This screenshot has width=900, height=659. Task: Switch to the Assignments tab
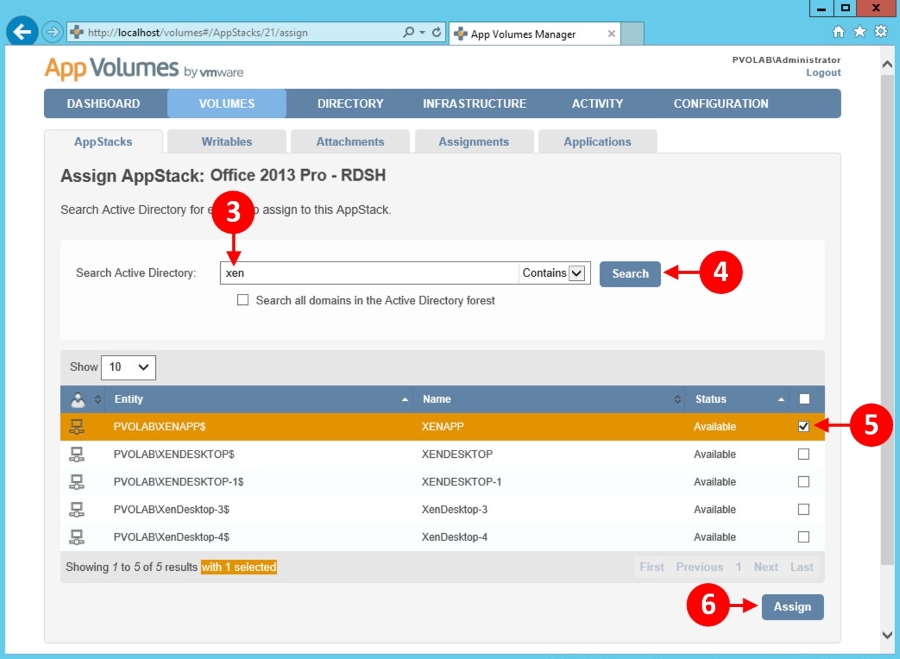(474, 142)
